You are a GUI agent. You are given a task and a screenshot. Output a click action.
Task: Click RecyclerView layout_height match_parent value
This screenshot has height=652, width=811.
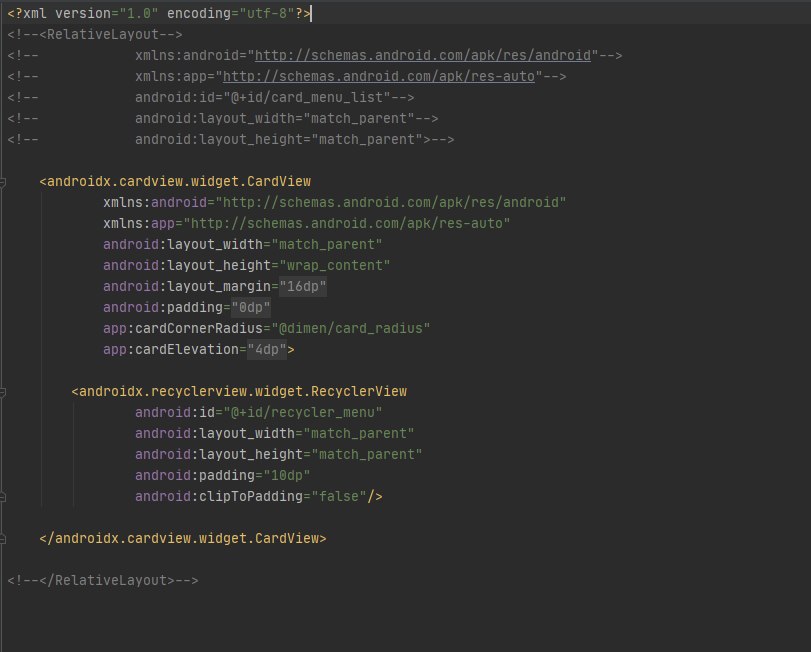367,454
